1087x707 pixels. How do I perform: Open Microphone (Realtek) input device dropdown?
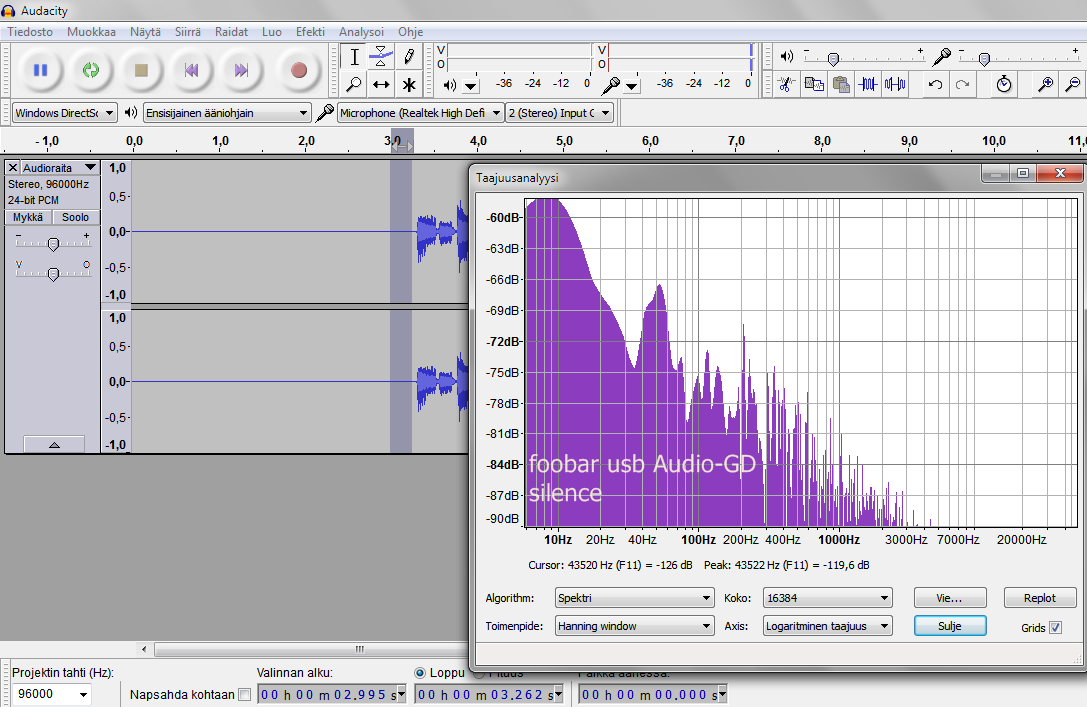[x=420, y=113]
